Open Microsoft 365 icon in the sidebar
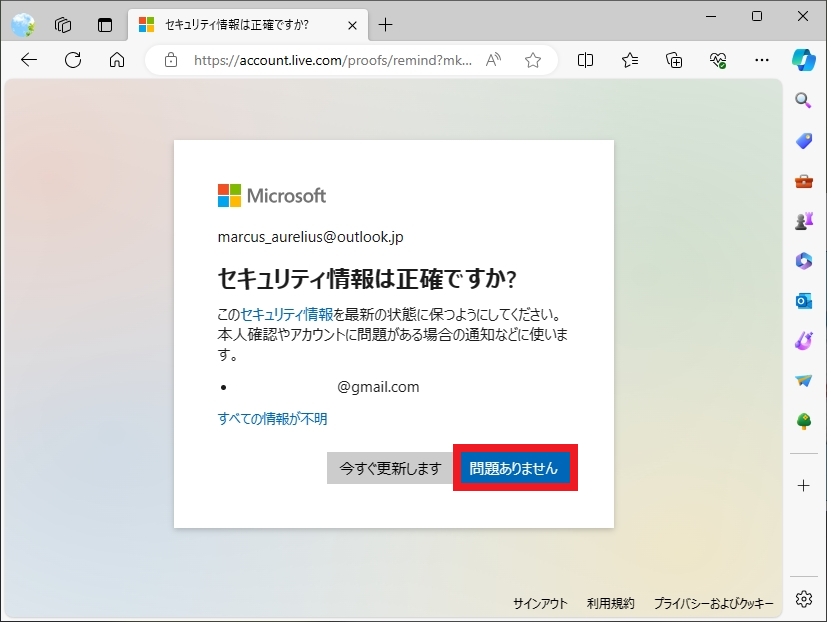This screenshot has width=831, height=626. pyautogui.click(x=803, y=261)
